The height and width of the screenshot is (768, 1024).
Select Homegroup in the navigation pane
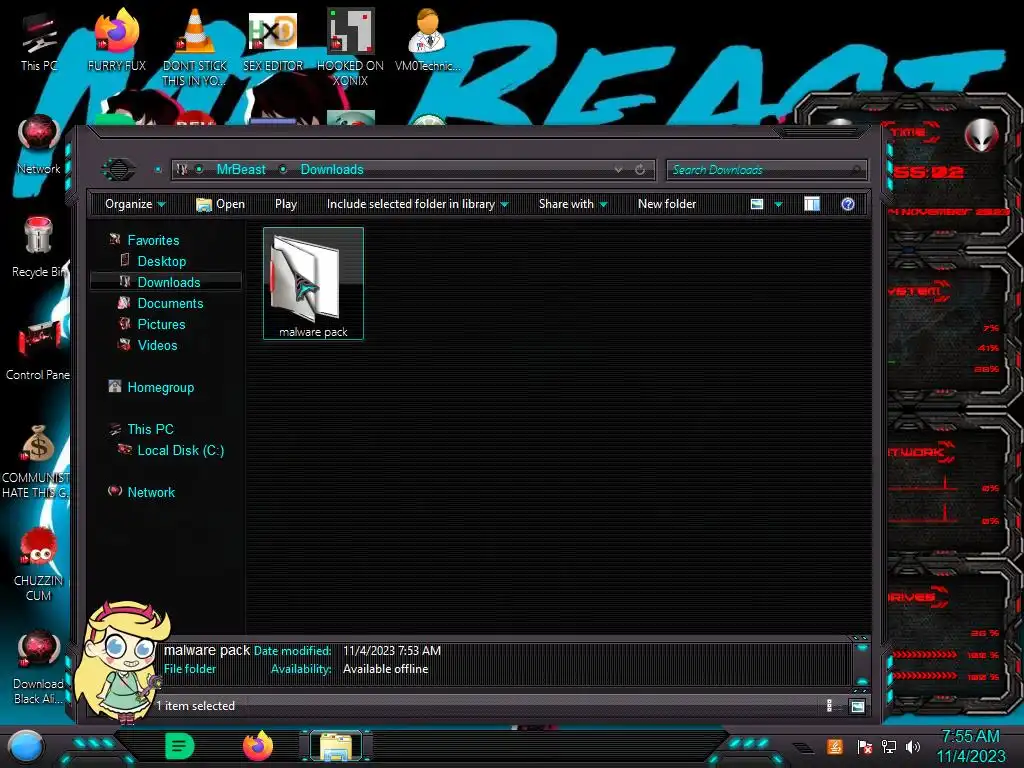[161, 387]
